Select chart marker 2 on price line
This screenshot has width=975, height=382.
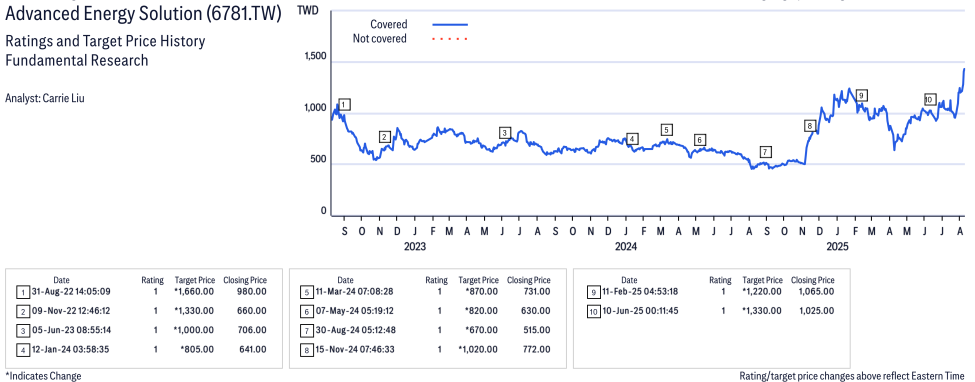[385, 137]
